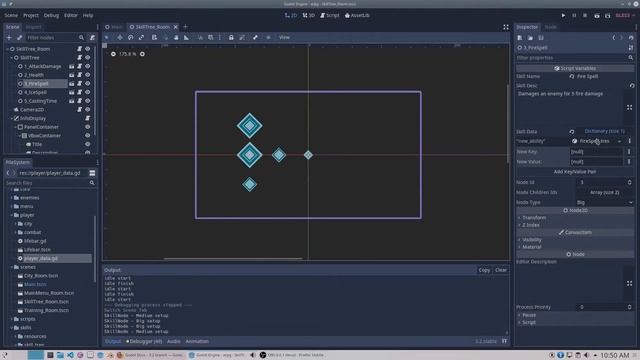Open Node Children Ids array editor

(604, 192)
